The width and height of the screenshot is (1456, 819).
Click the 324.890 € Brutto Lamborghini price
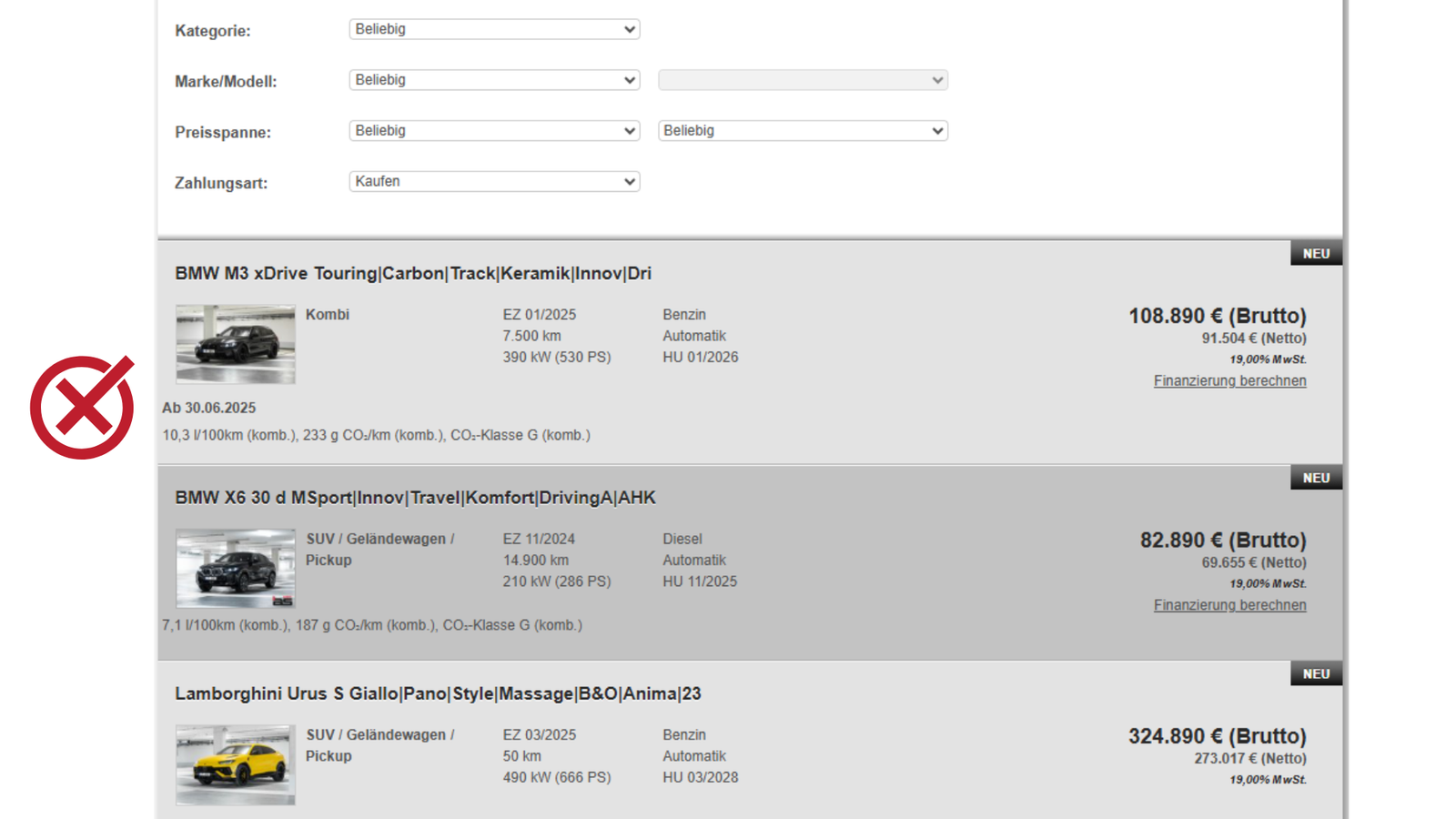(x=1217, y=736)
